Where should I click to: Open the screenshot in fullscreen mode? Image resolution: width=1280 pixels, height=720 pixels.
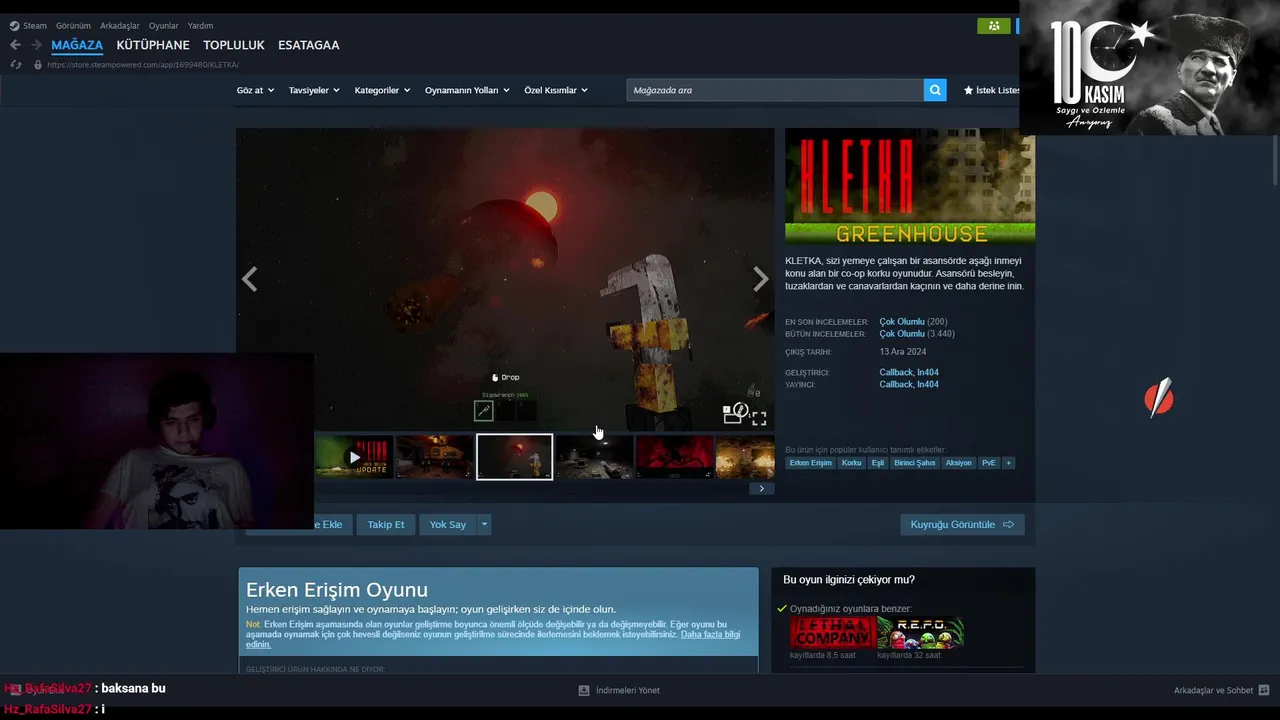759,418
